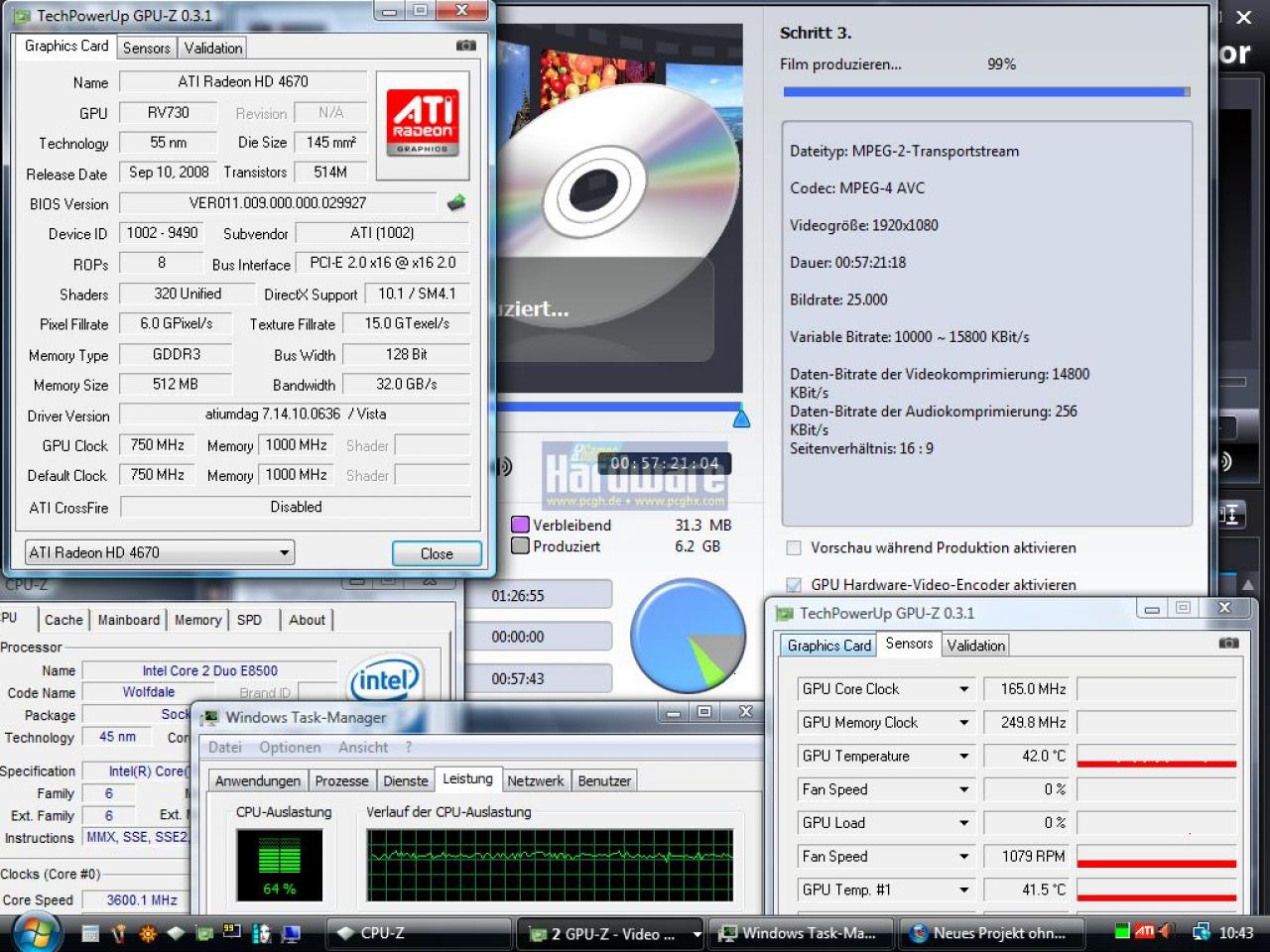Click the green system tray indicator icon
This screenshot has height=952, width=1270.
click(x=1122, y=931)
